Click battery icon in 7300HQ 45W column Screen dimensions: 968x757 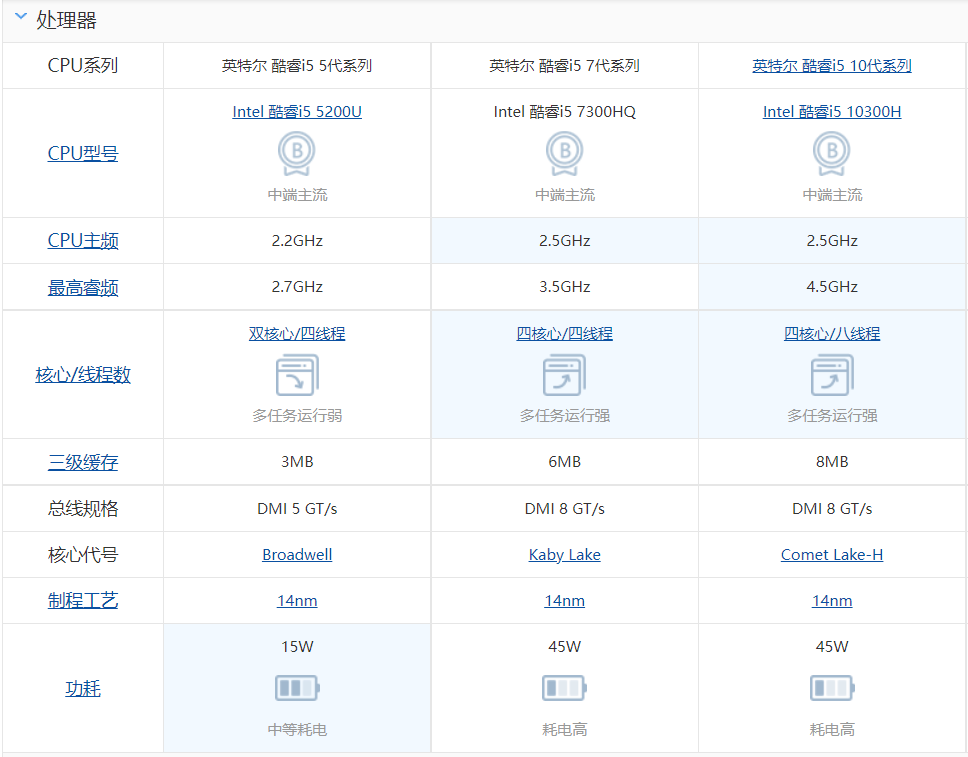564,688
